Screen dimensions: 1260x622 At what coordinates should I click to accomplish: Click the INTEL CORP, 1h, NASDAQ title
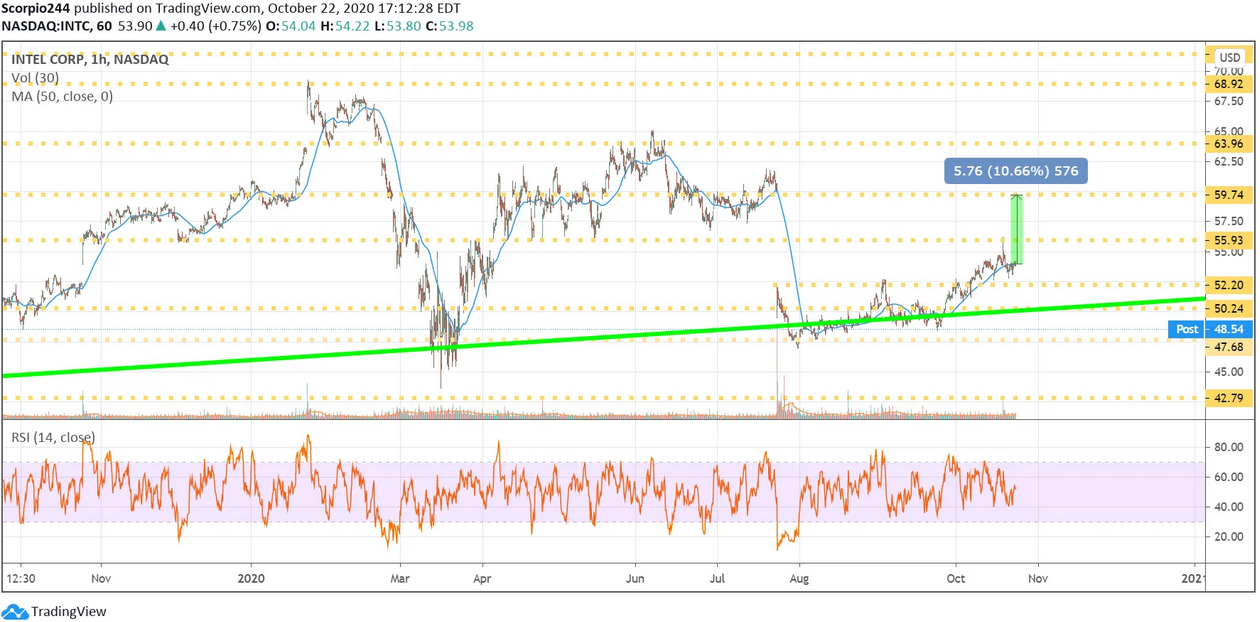90,59
